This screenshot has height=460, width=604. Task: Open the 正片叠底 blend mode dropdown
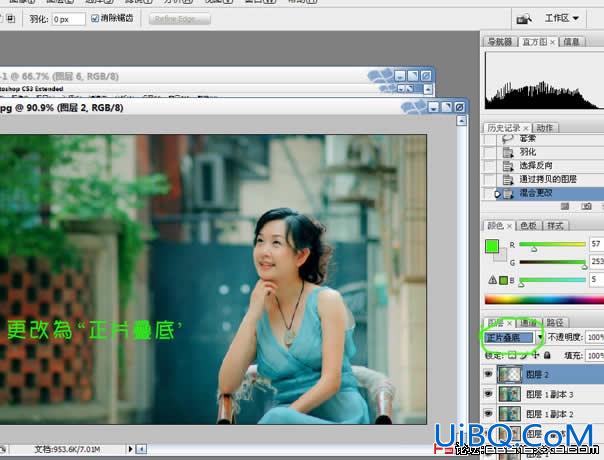pos(540,337)
